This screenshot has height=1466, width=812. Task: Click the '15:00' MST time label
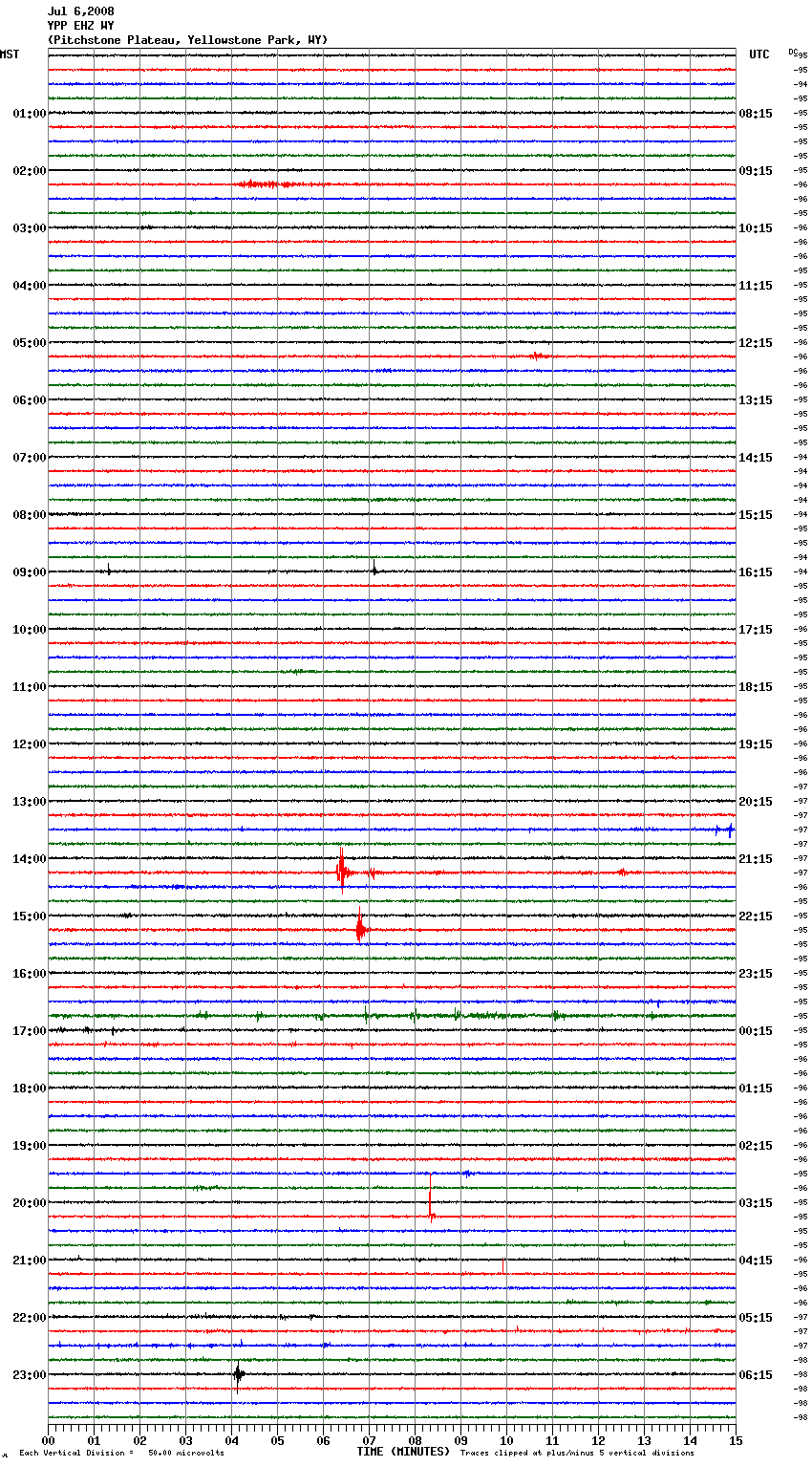[x=30, y=916]
